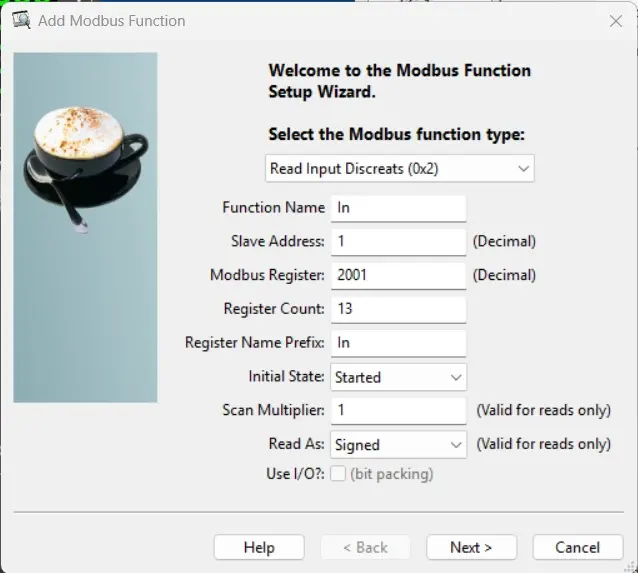Open the Modbus function type dropdown

(400, 168)
